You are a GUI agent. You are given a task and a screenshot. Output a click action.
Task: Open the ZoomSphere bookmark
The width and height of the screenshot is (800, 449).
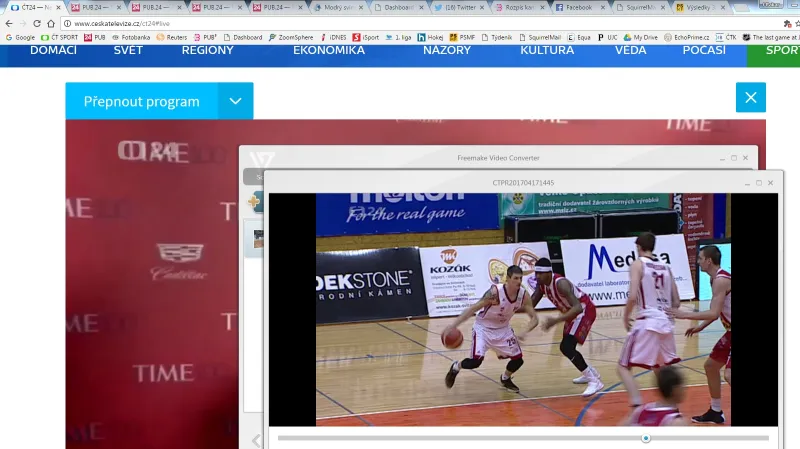tap(291, 37)
